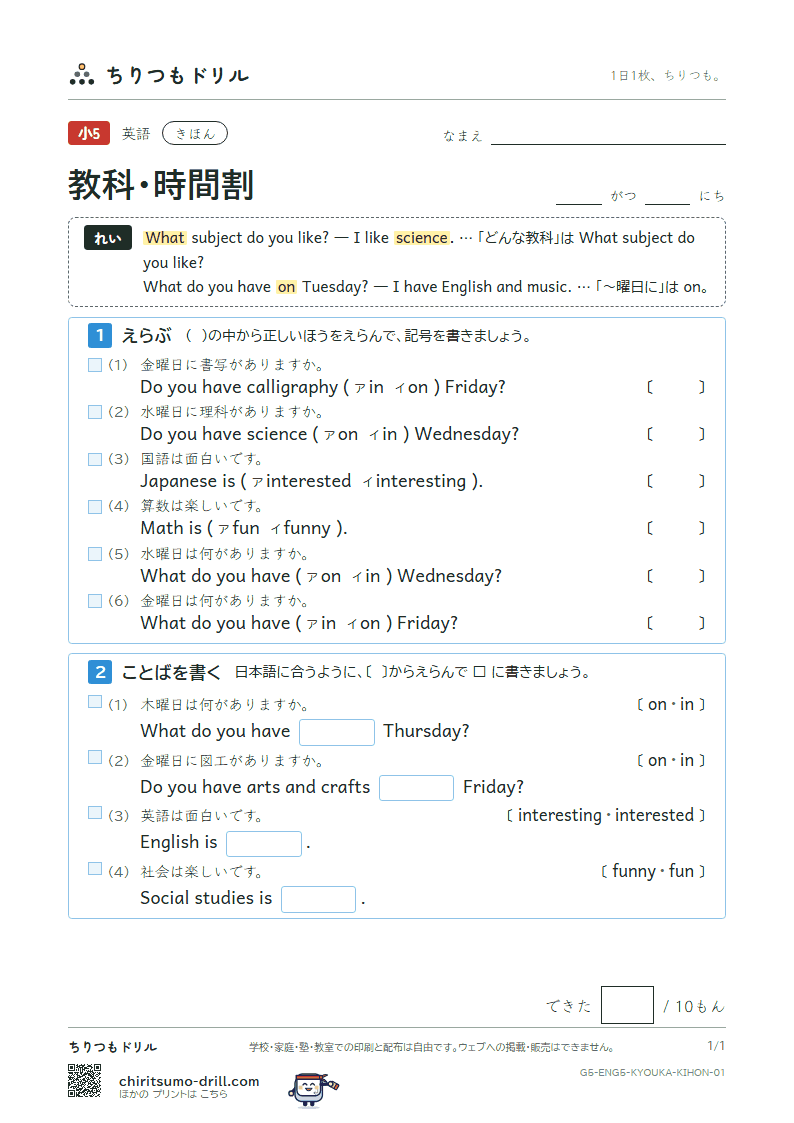Click the [interesting・interested] word choices
This screenshot has height=1123, width=794.
tap(606, 815)
